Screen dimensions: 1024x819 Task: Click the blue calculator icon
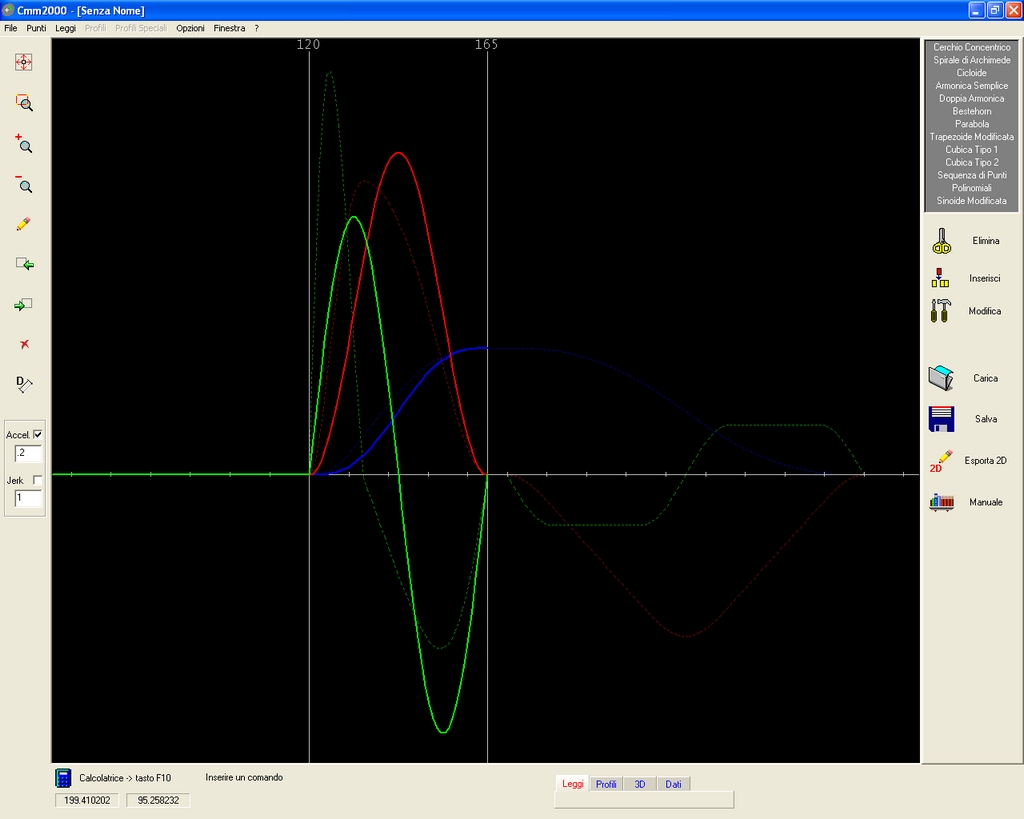(x=63, y=778)
